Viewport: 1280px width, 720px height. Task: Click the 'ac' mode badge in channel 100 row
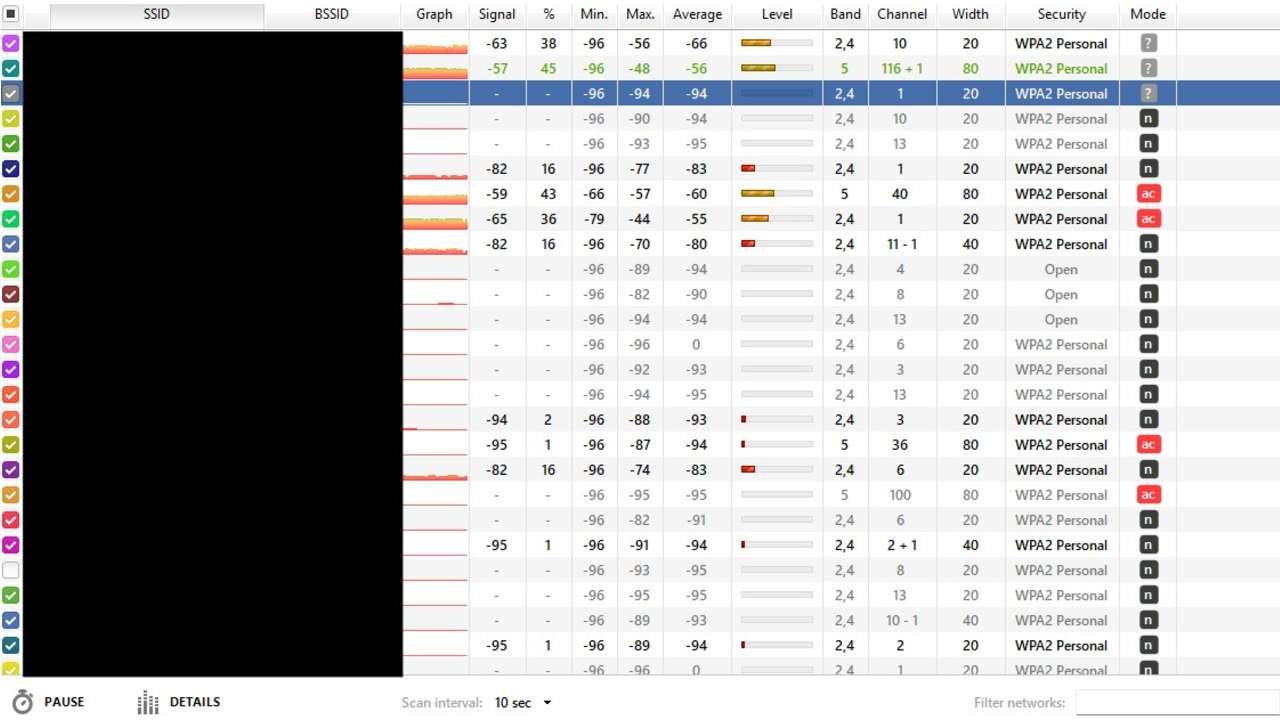pyautogui.click(x=1148, y=495)
